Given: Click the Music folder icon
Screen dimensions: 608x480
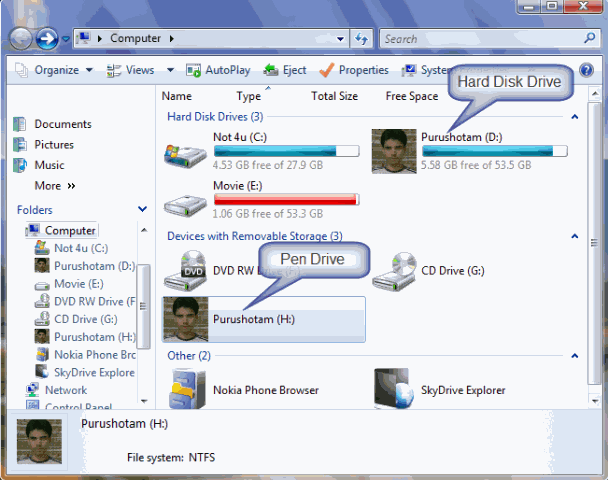Looking at the screenshot, I should click(x=19, y=165).
